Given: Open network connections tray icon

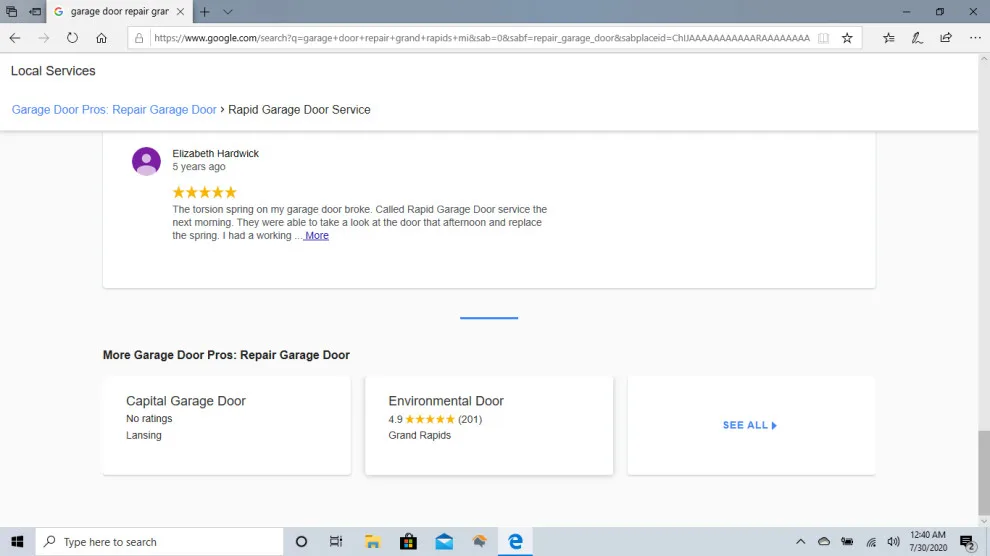Looking at the screenshot, I should [x=871, y=541].
